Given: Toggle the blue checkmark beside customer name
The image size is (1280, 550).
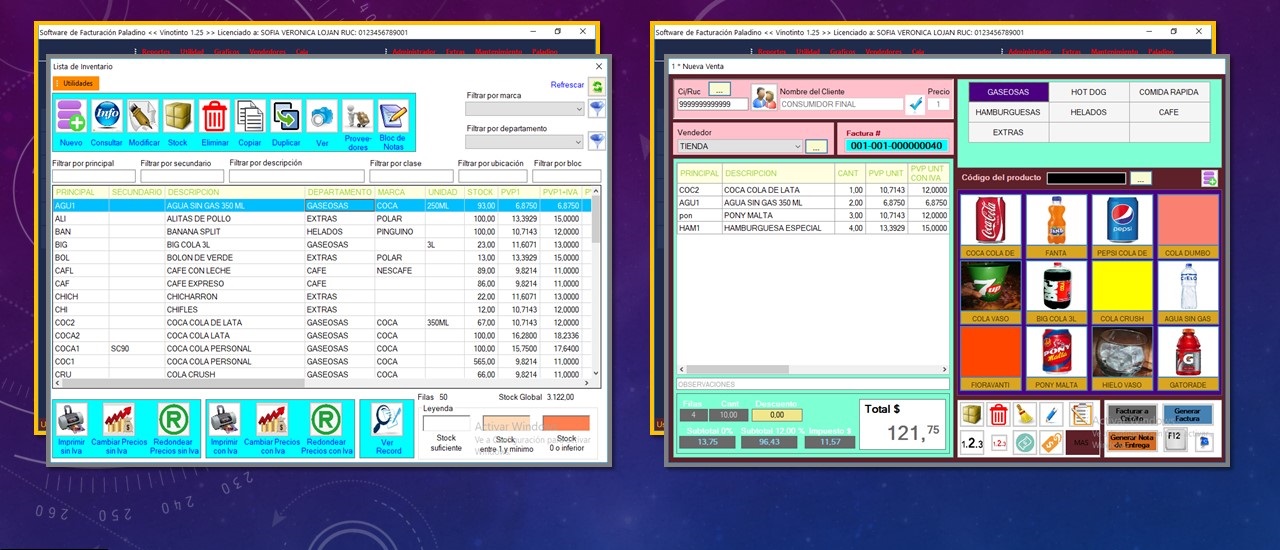Looking at the screenshot, I should pos(914,104).
